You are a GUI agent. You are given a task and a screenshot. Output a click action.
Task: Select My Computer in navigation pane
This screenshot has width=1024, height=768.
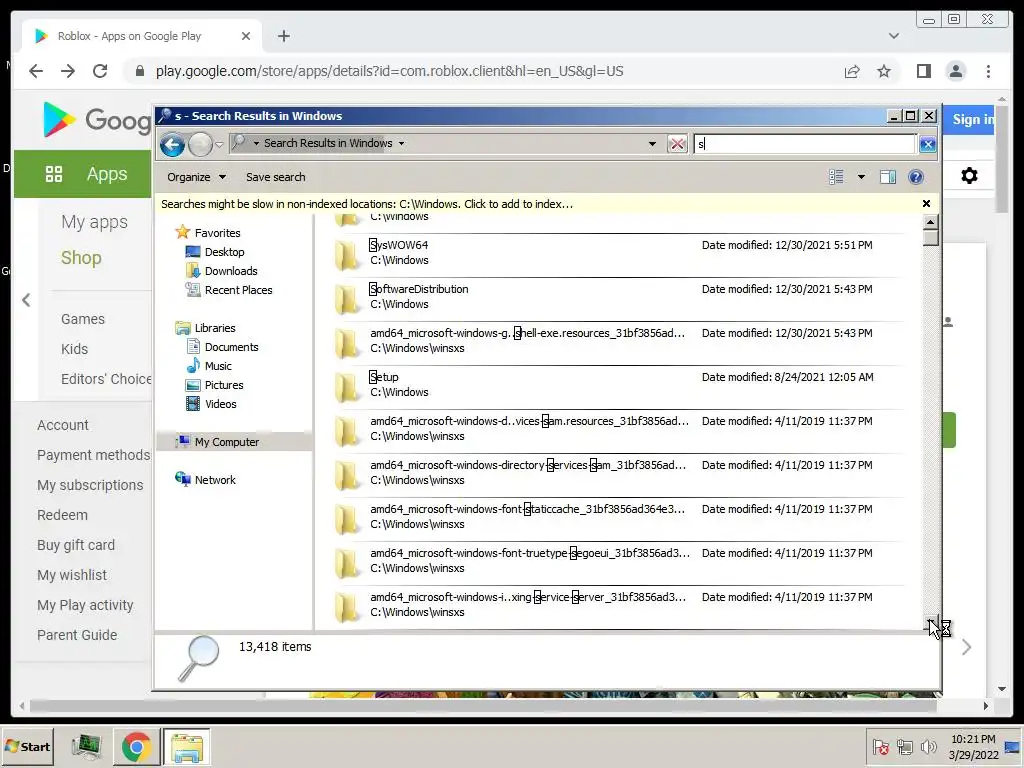(227, 441)
